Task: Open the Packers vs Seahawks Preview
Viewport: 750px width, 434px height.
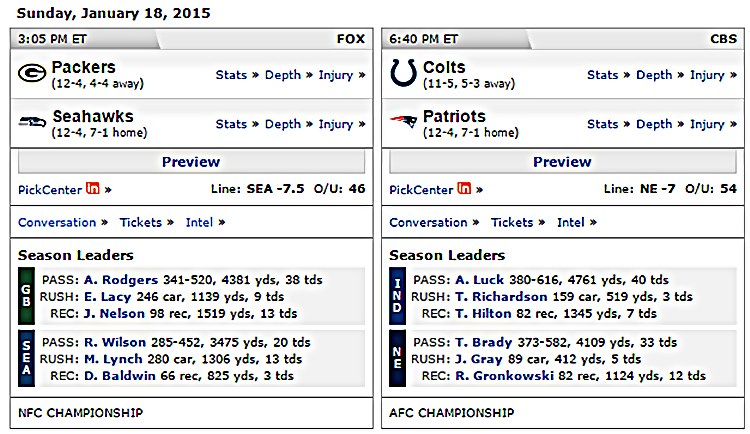Action: [x=190, y=162]
